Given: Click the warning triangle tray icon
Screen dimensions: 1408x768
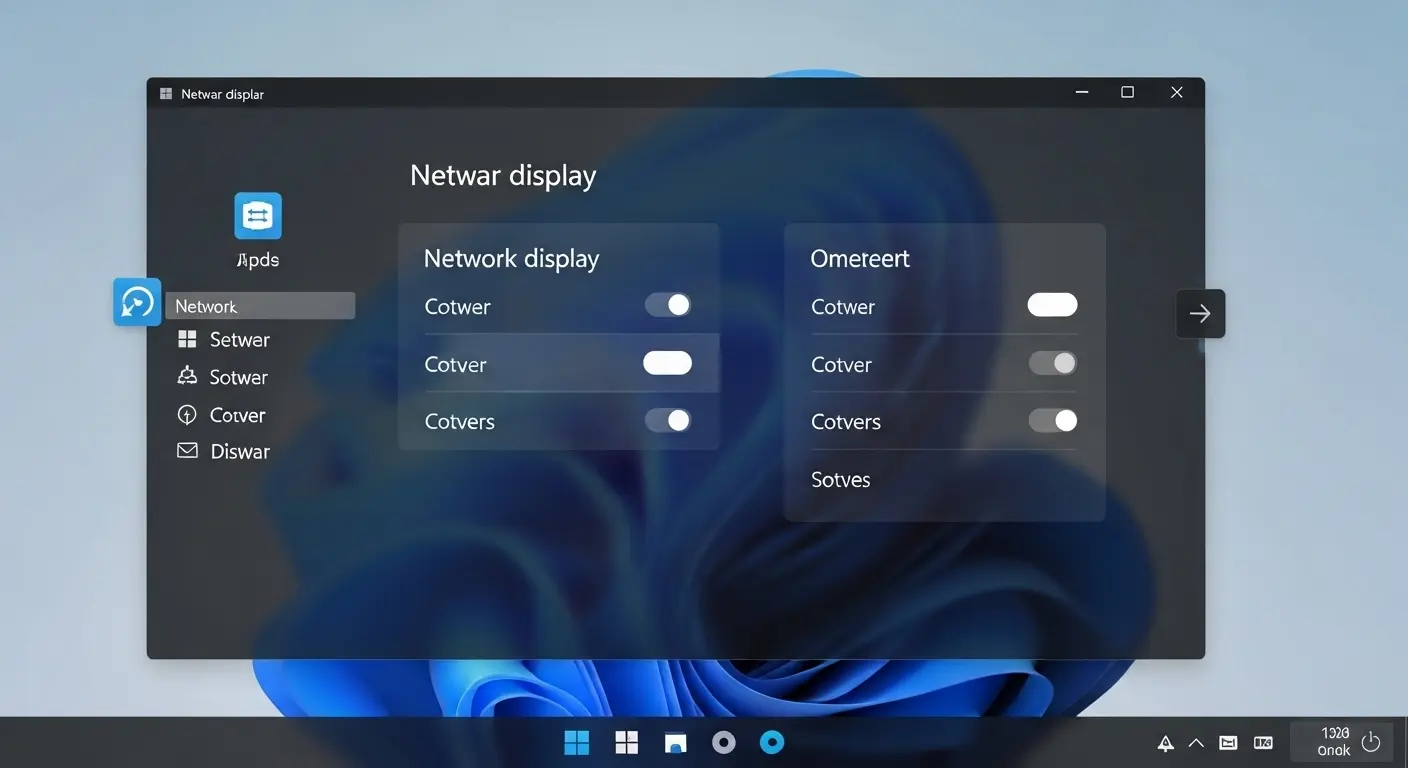Looking at the screenshot, I should click(1165, 743).
